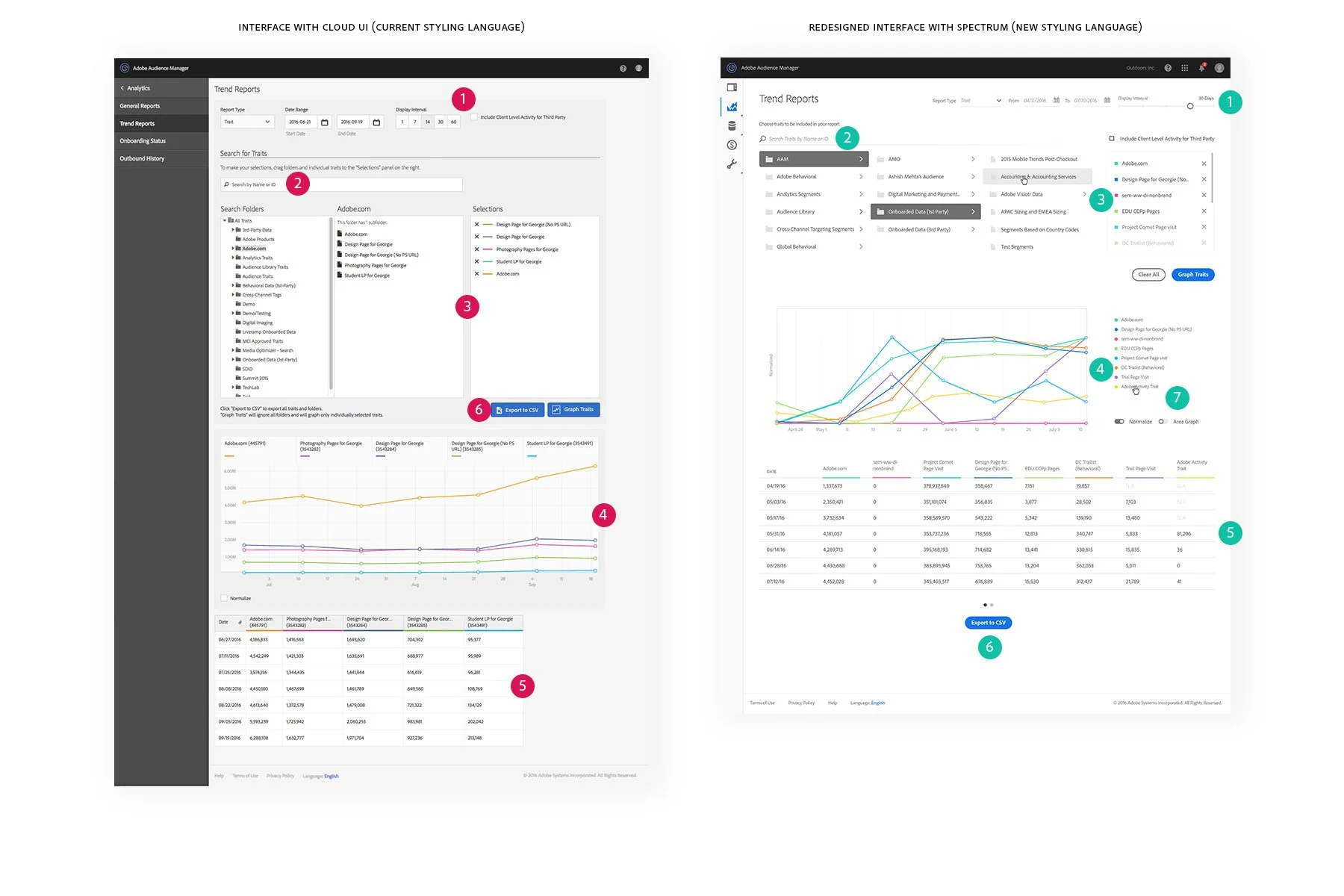
Task: Click the Search by Name or ID field in Cloud UI
Action: (341, 184)
